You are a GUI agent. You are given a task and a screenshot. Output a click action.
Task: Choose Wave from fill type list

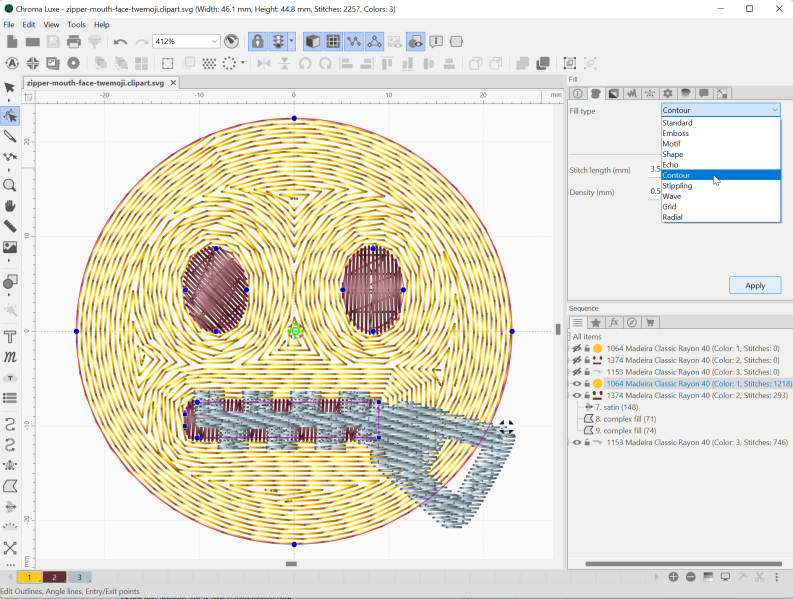[x=721, y=196]
